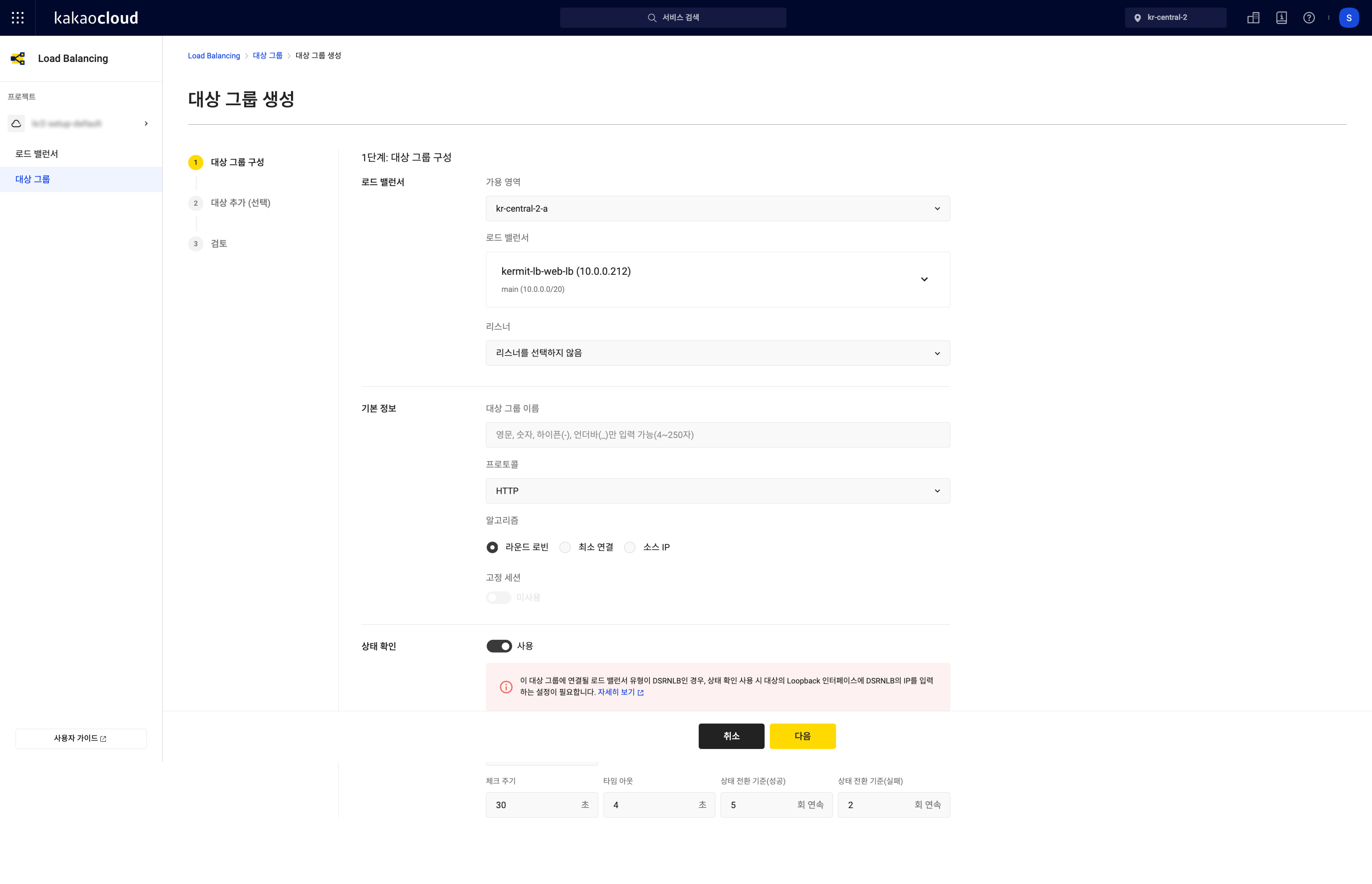Click the 1단계: 대상 그룹 구성 heading
Viewport: 1372px width, 884px height.
pyautogui.click(x=406, y=157)
